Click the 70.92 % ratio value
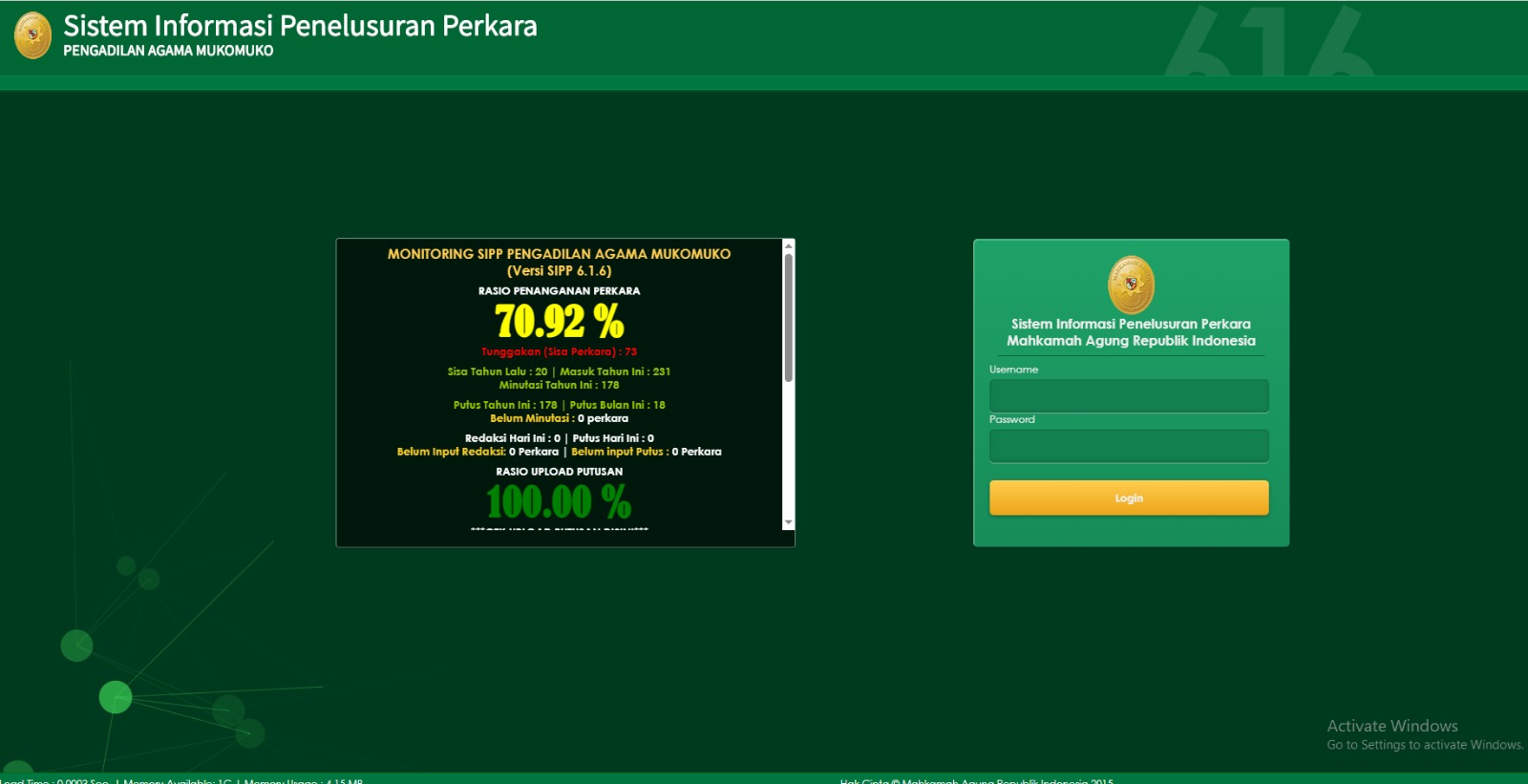This screenshot has height=784, width=1528. pos(560,321)
